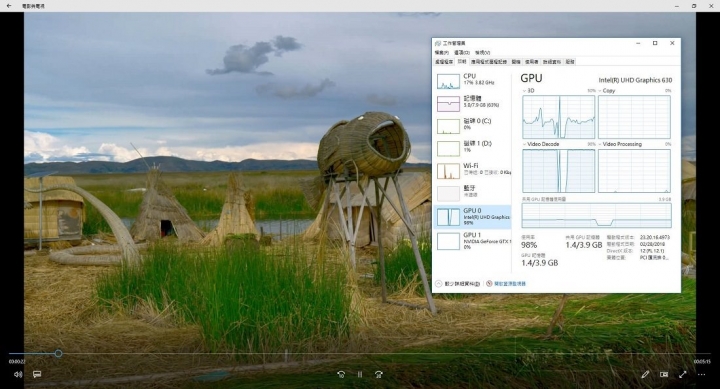
Task: Click the Video Processing usage graph
Action: 634,171
